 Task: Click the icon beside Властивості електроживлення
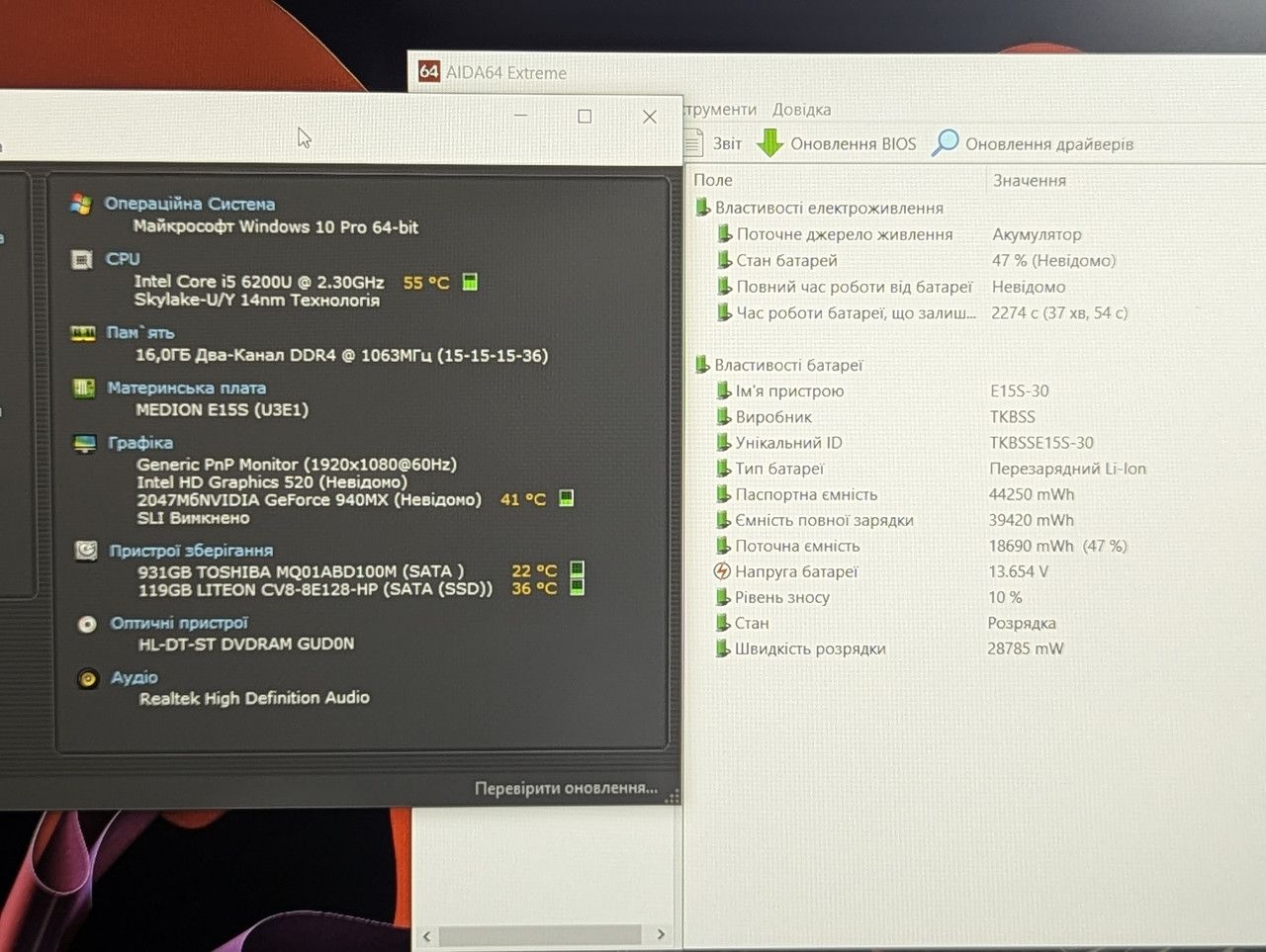click(702, 207)
